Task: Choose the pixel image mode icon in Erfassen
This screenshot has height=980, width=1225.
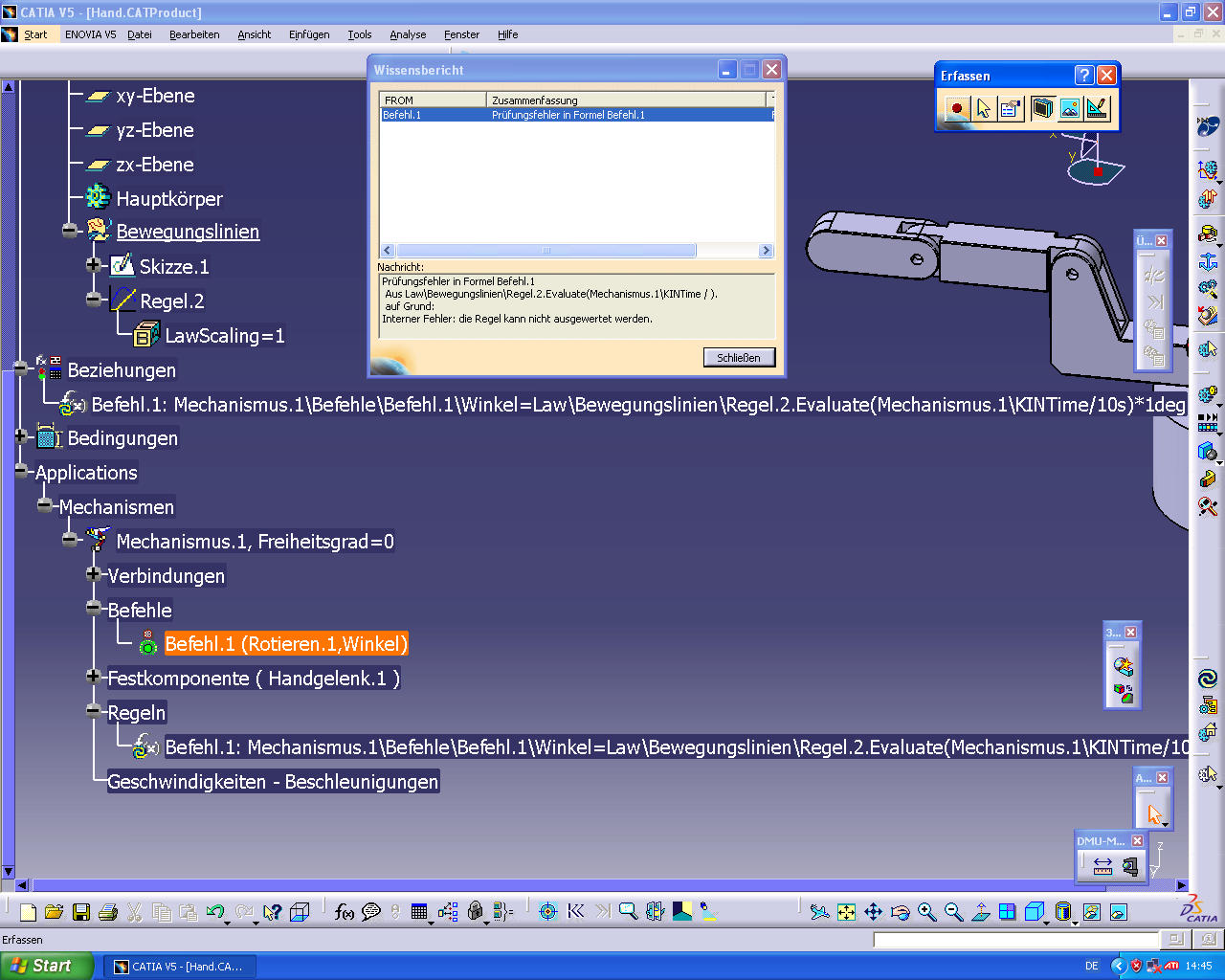Action: (1069, 108)
